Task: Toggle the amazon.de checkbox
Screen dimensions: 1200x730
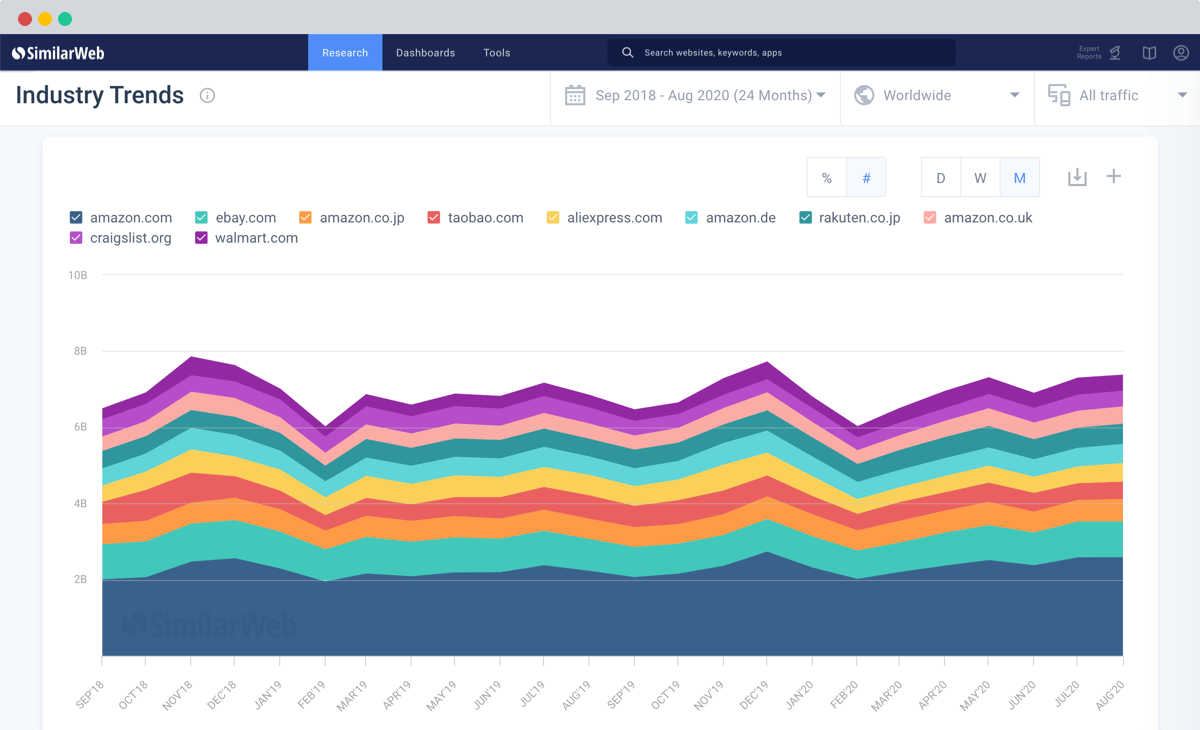Action: point(691,217)
